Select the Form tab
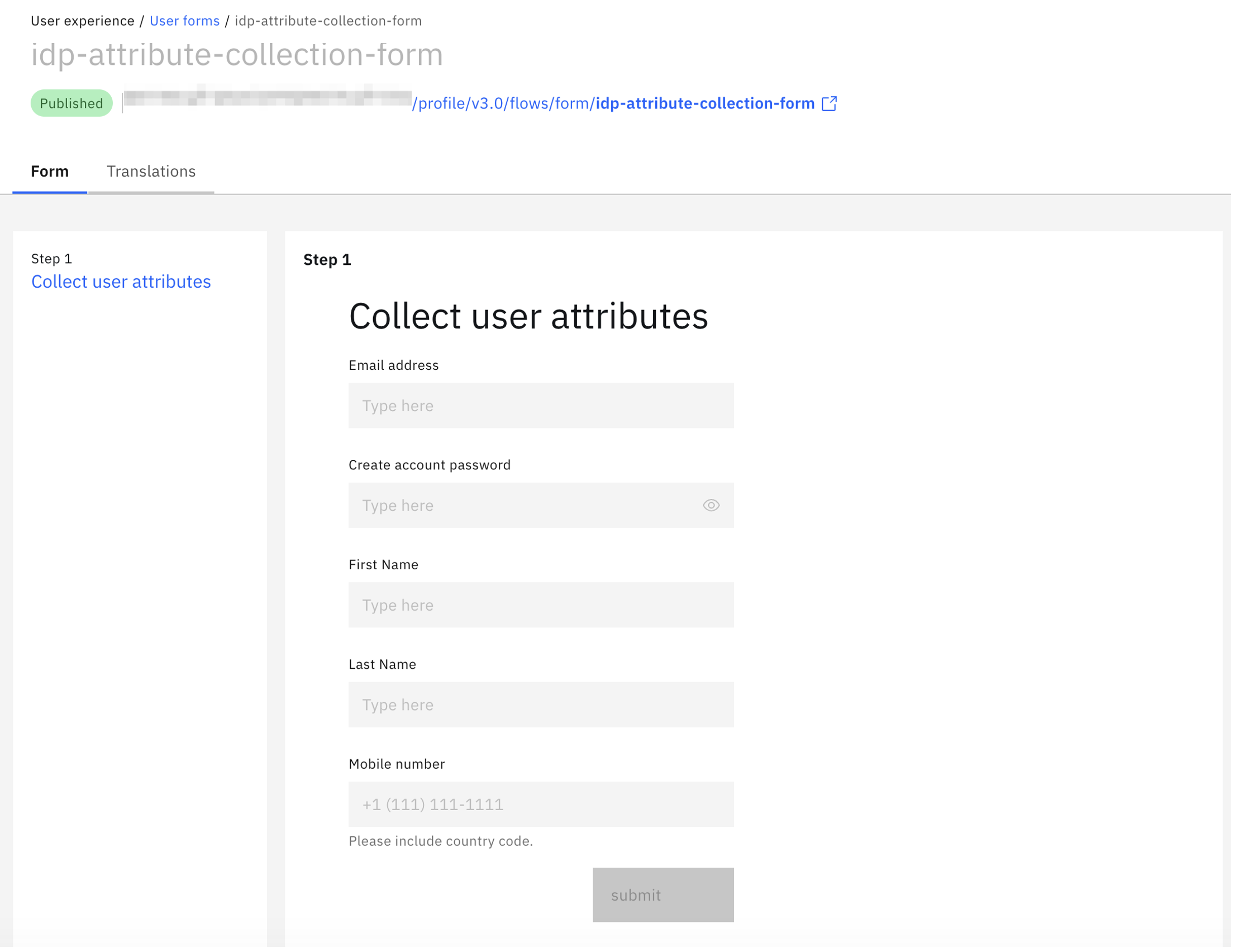 click(50, 171)
